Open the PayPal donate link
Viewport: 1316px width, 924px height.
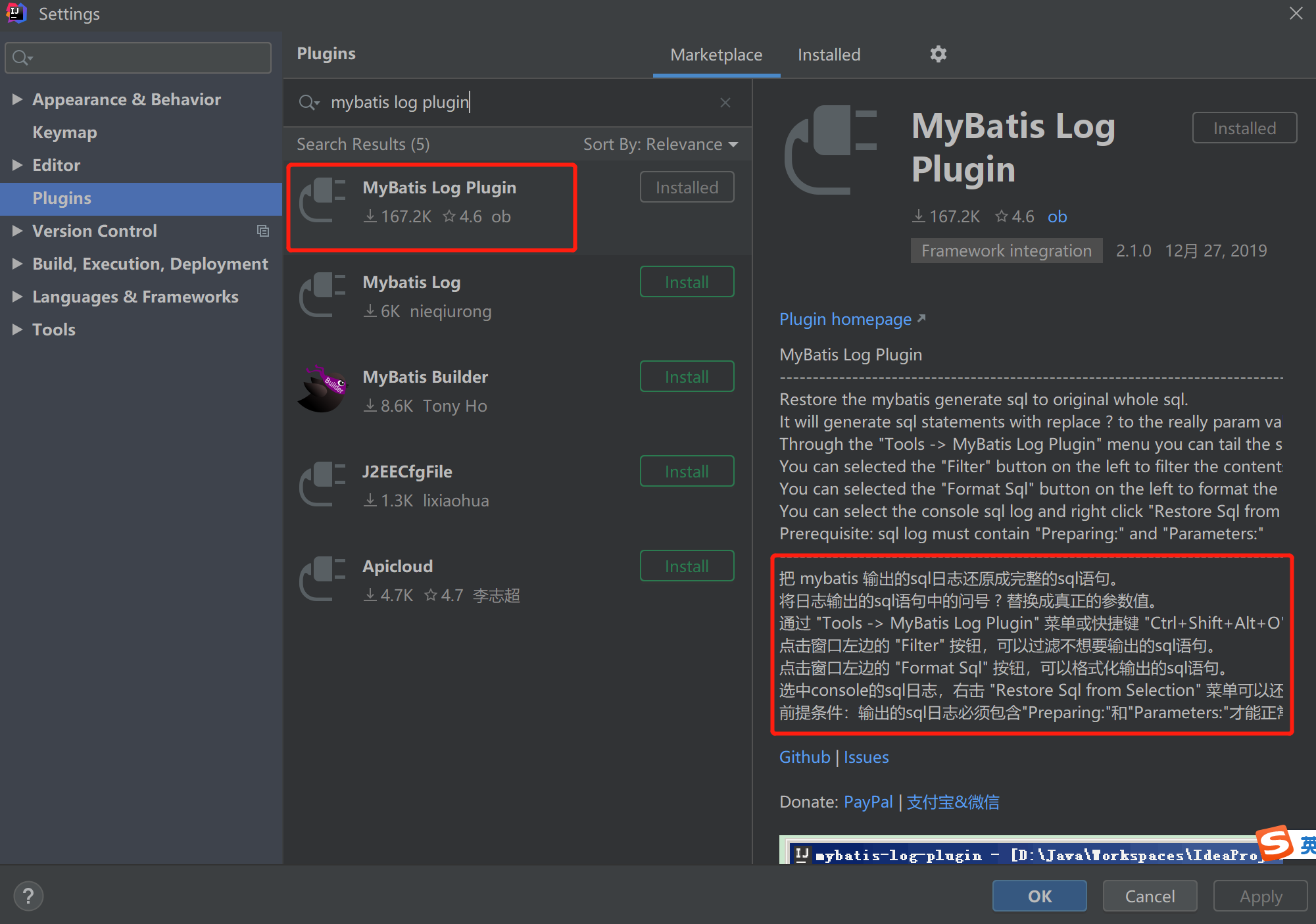(x=868, y=802)
